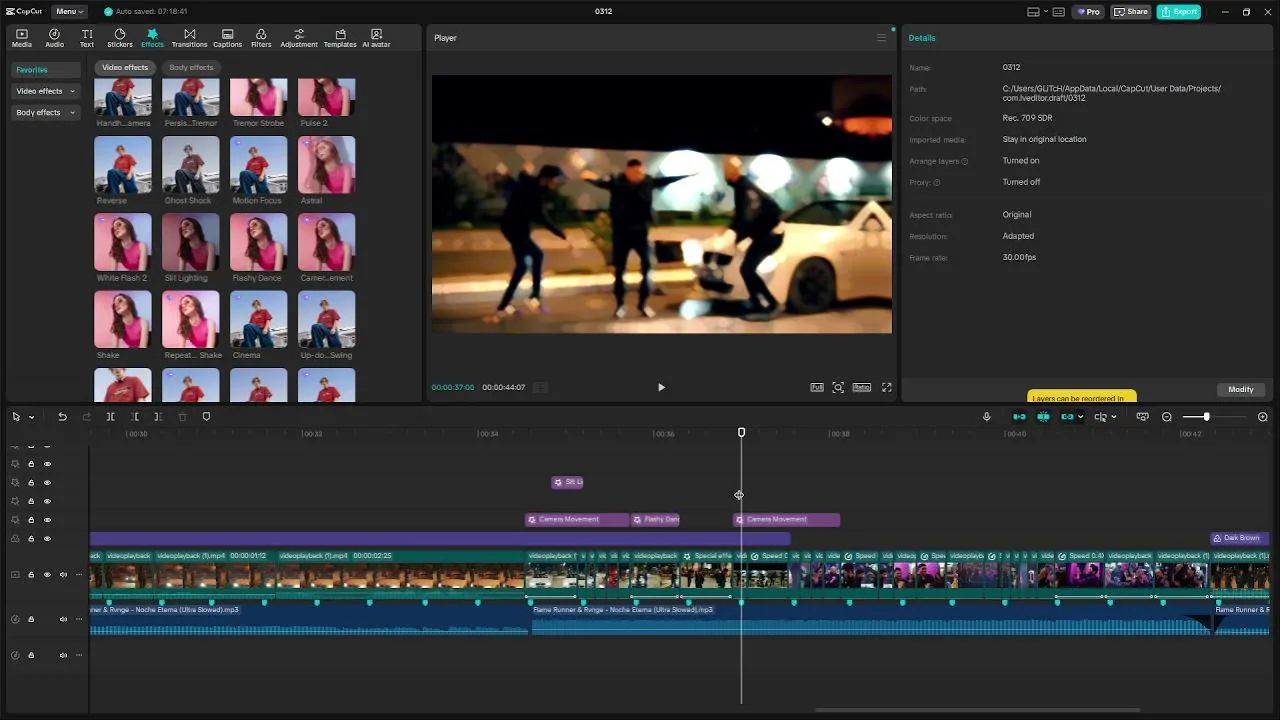Click the Undo arrow in timeline toolbar
This screenshot has width=1280, height=720.
(62, 417)
